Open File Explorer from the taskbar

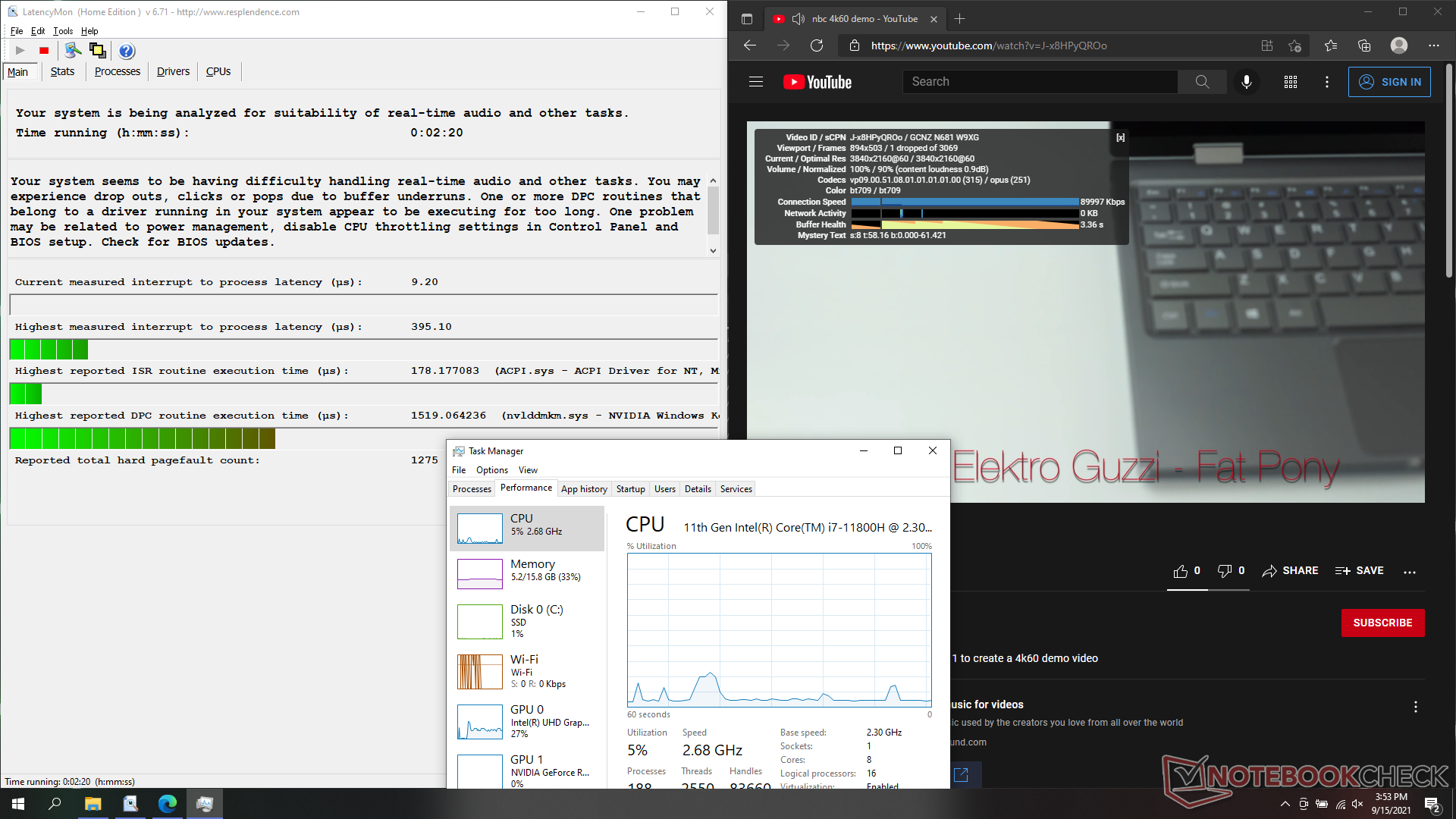[93, 804]
